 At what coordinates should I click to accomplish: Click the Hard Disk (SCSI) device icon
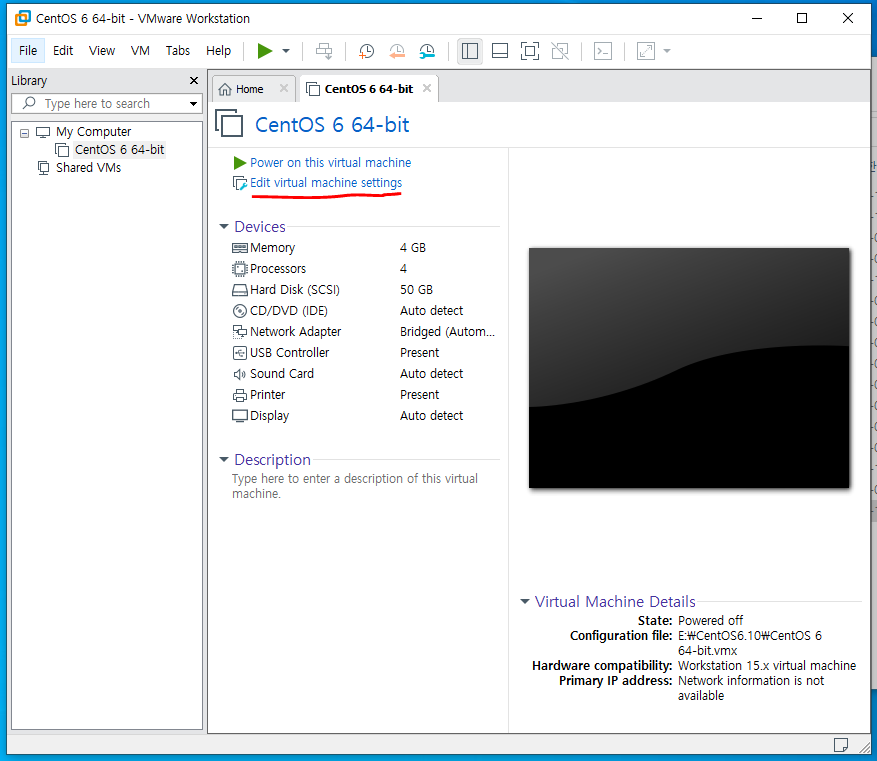(239, 290)
